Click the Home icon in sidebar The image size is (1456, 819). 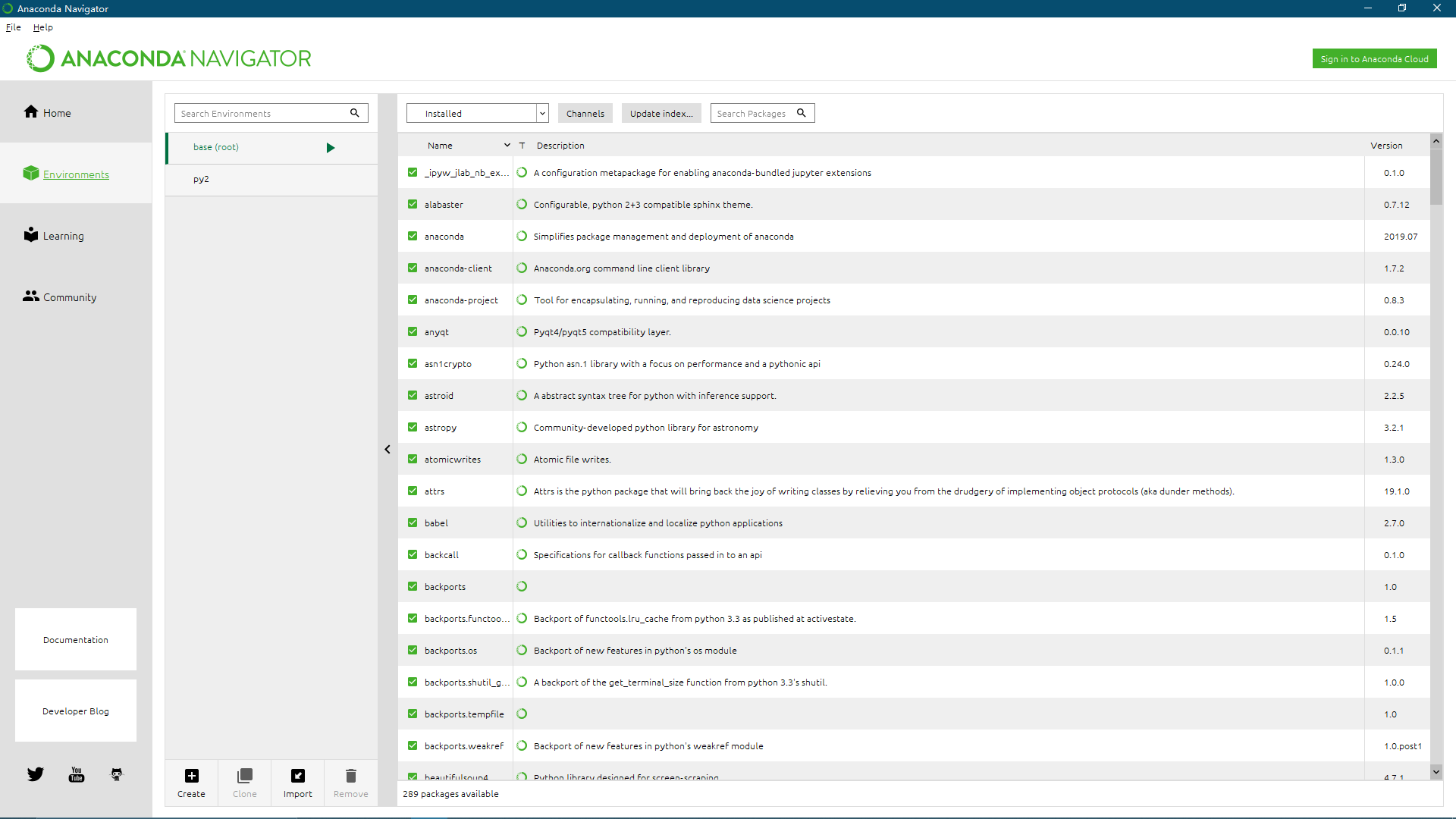[31, 112]
